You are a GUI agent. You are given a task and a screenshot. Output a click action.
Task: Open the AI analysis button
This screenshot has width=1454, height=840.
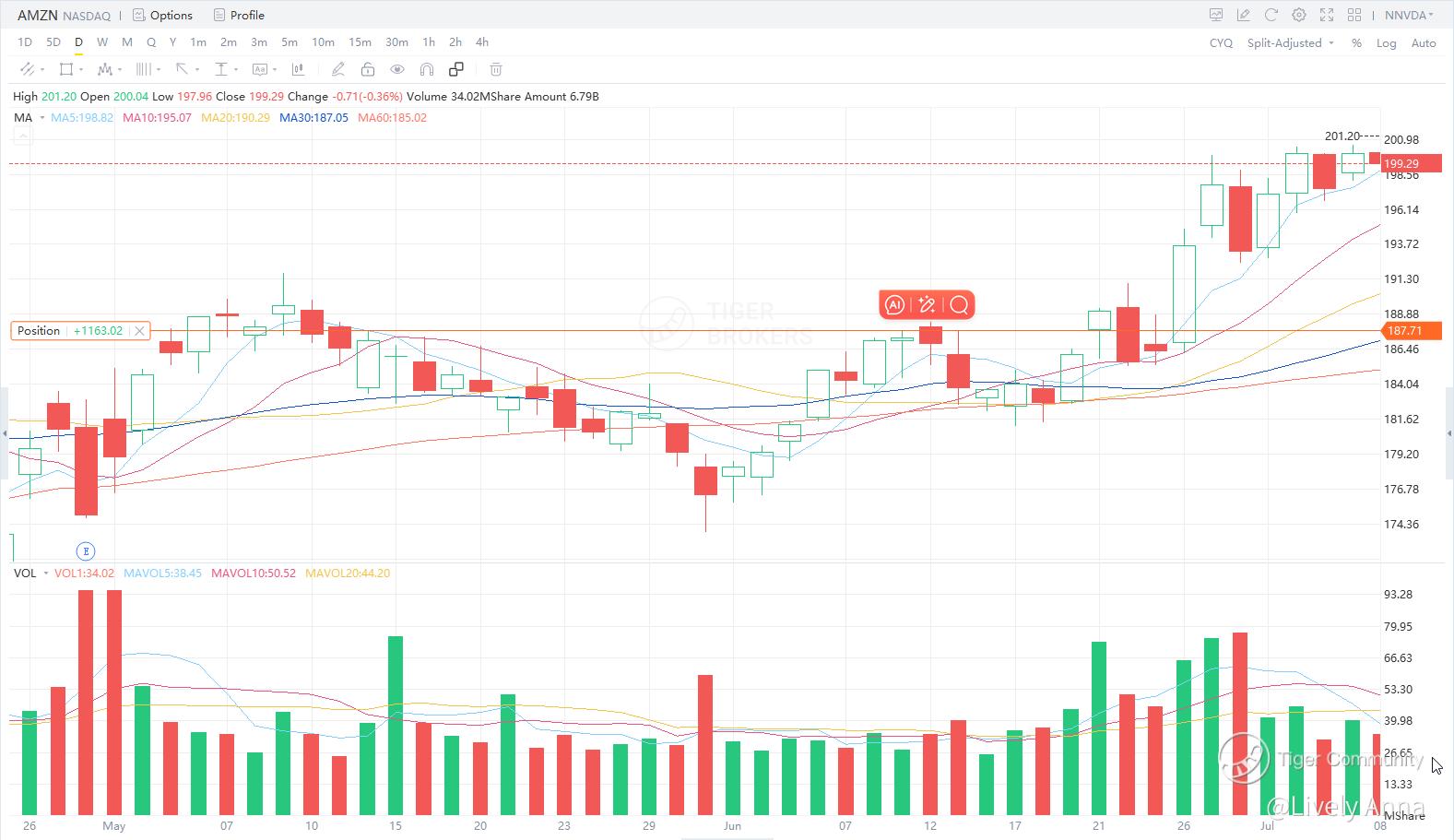894,305
